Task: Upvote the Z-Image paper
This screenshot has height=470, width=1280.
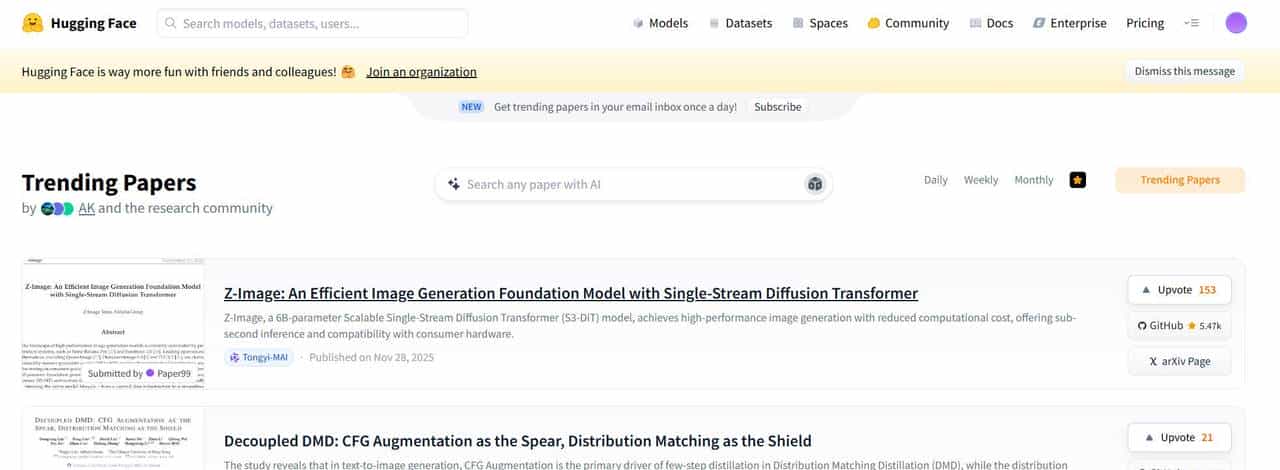Action: pos(1179,290)
